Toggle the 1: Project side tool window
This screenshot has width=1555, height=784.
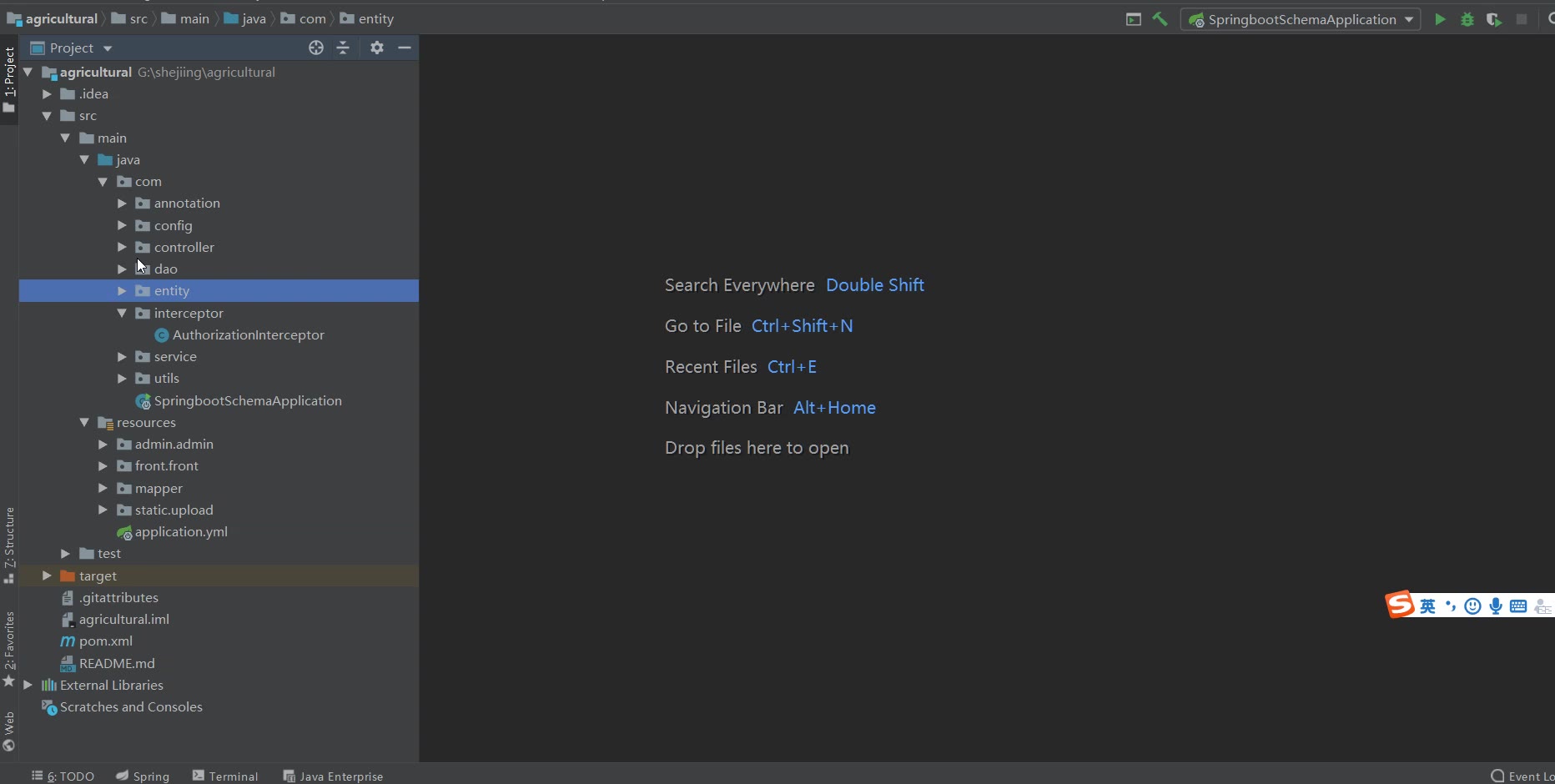tap(9, 78)
